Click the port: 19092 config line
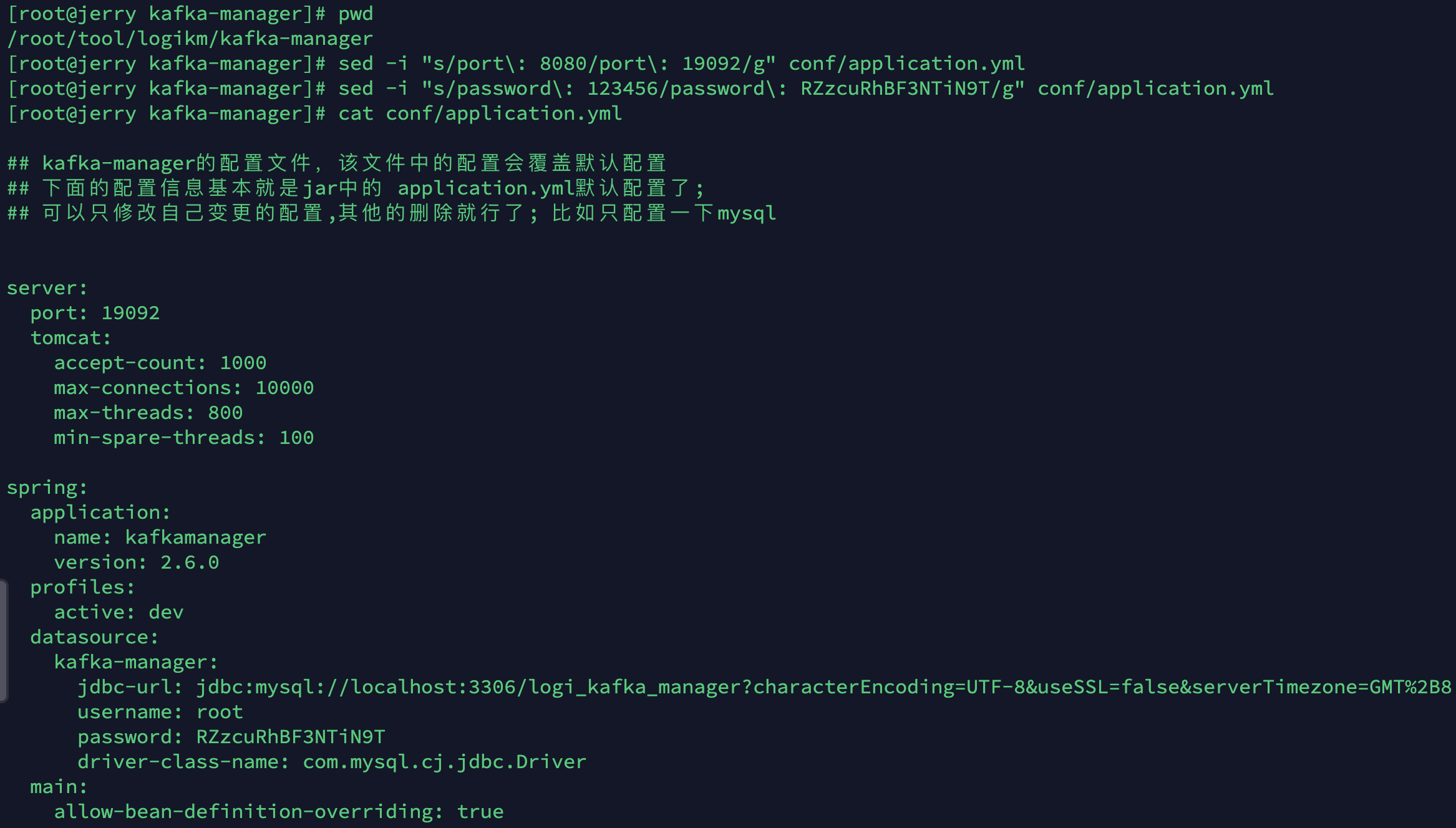The image size is (1456, 828). pyautogui.click(x=95, y=313)
